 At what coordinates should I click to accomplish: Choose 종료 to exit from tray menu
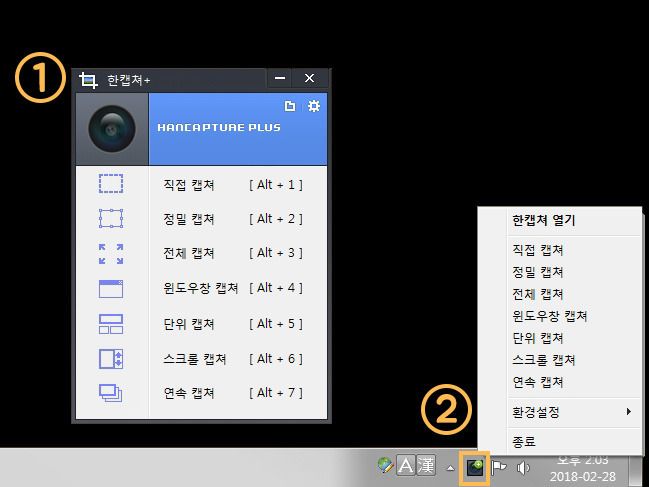(524, 442)
